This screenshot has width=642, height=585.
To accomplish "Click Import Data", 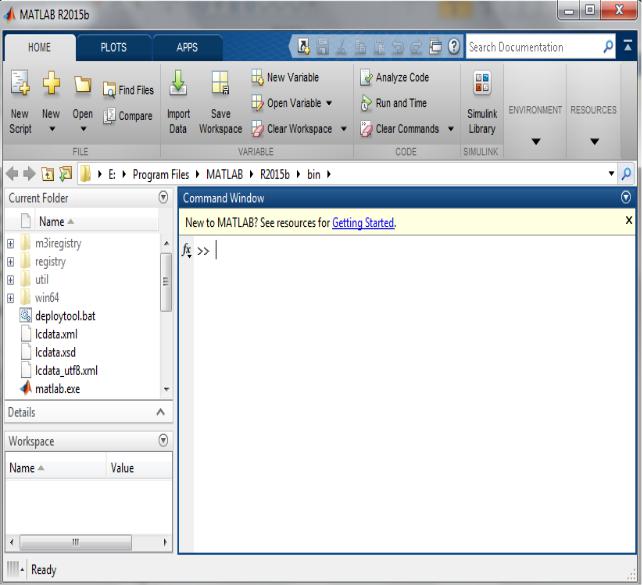I will [x=178, y=102].
